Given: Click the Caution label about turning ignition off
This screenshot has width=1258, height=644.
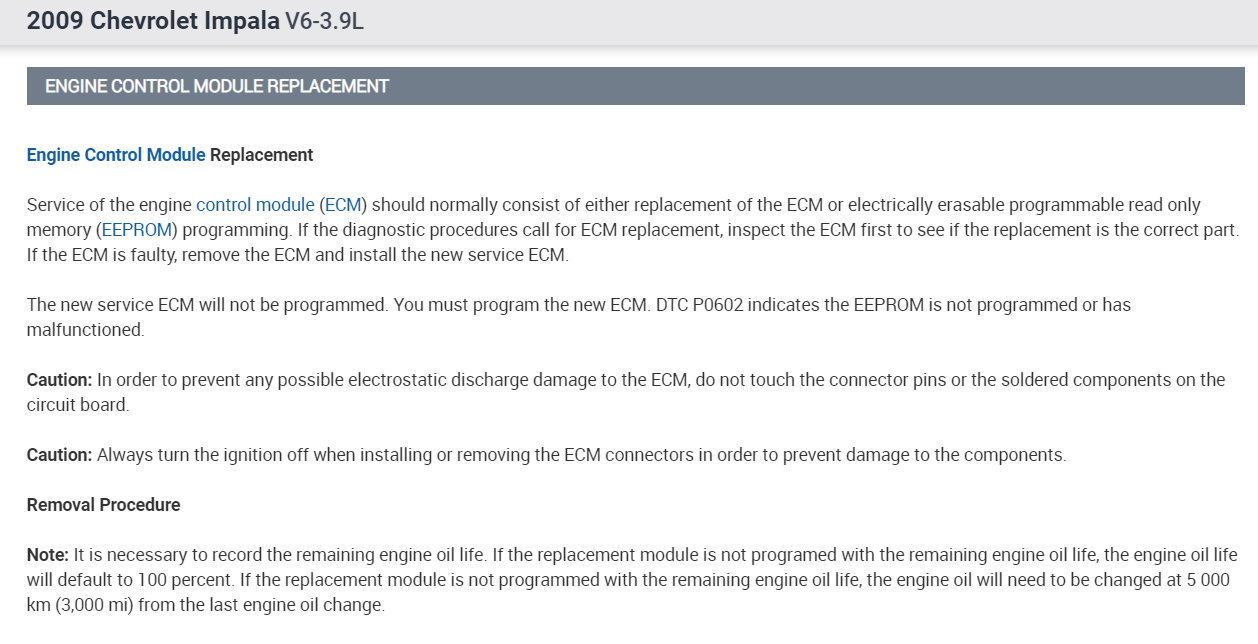Looking at the screenshot, I should [x=59, y=455].
